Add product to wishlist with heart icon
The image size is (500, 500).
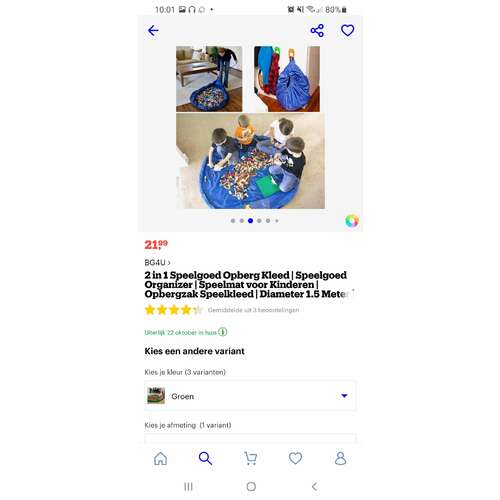(347, 31)
